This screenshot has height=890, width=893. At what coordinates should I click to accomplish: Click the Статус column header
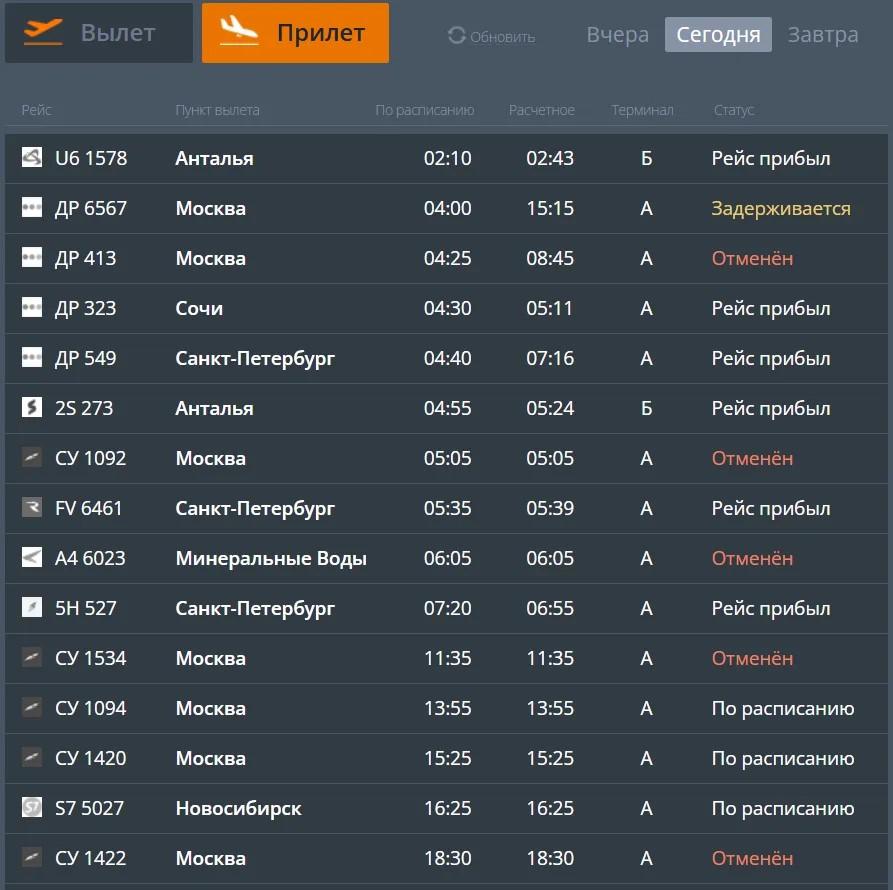(734, 110)
